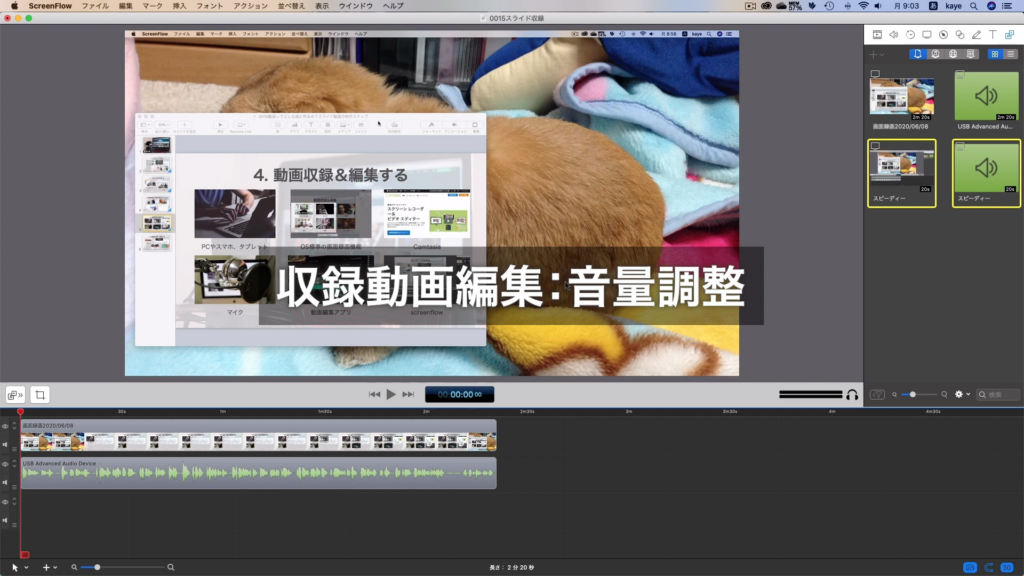Viewport: 1024px width, 576px height.
Task: Switch media library to list view
Action: 1009,54
